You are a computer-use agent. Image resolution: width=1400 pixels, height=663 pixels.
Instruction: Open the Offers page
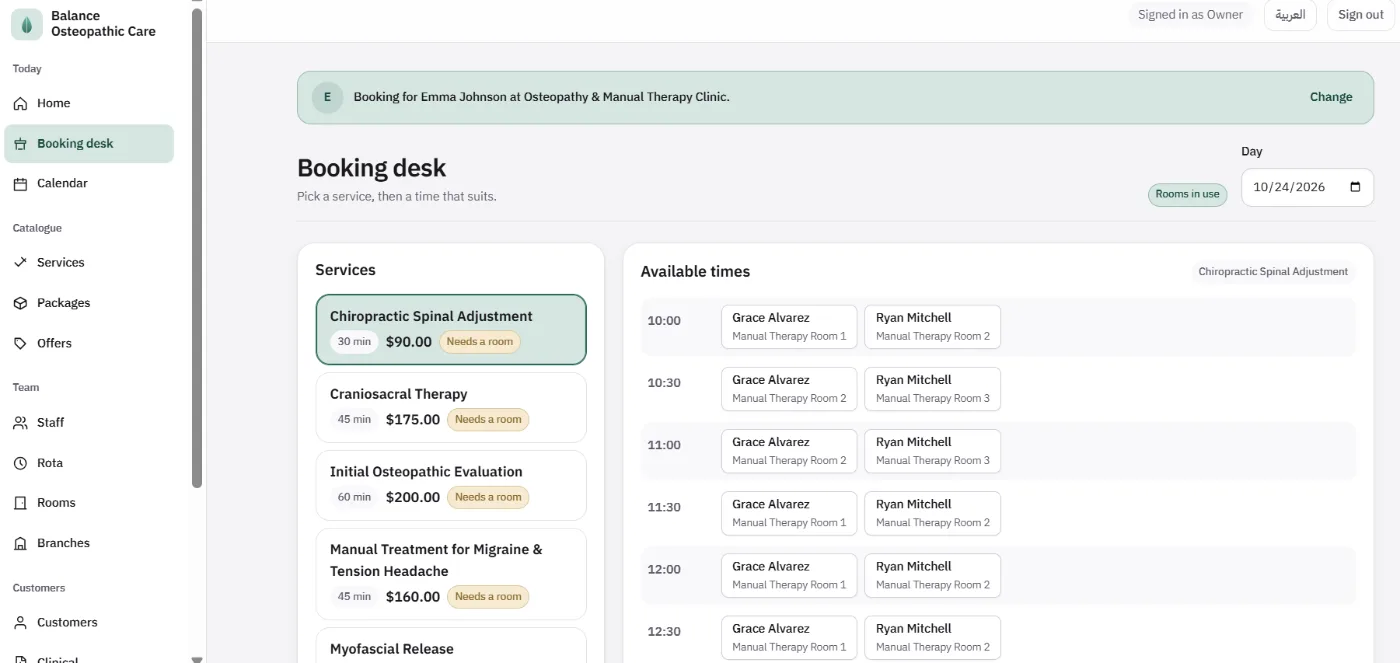pos(89,343)
